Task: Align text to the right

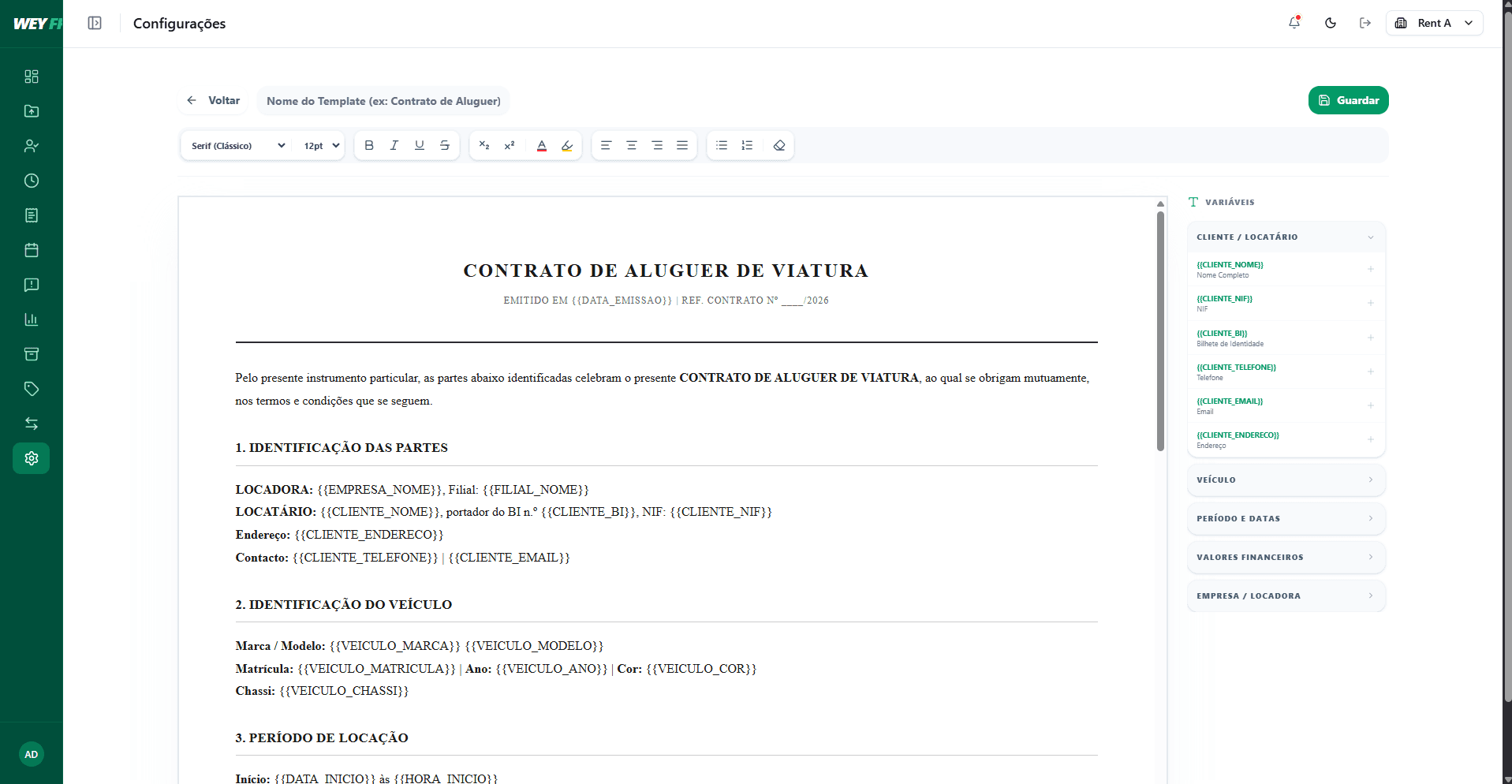Action: tap(657, 145)
